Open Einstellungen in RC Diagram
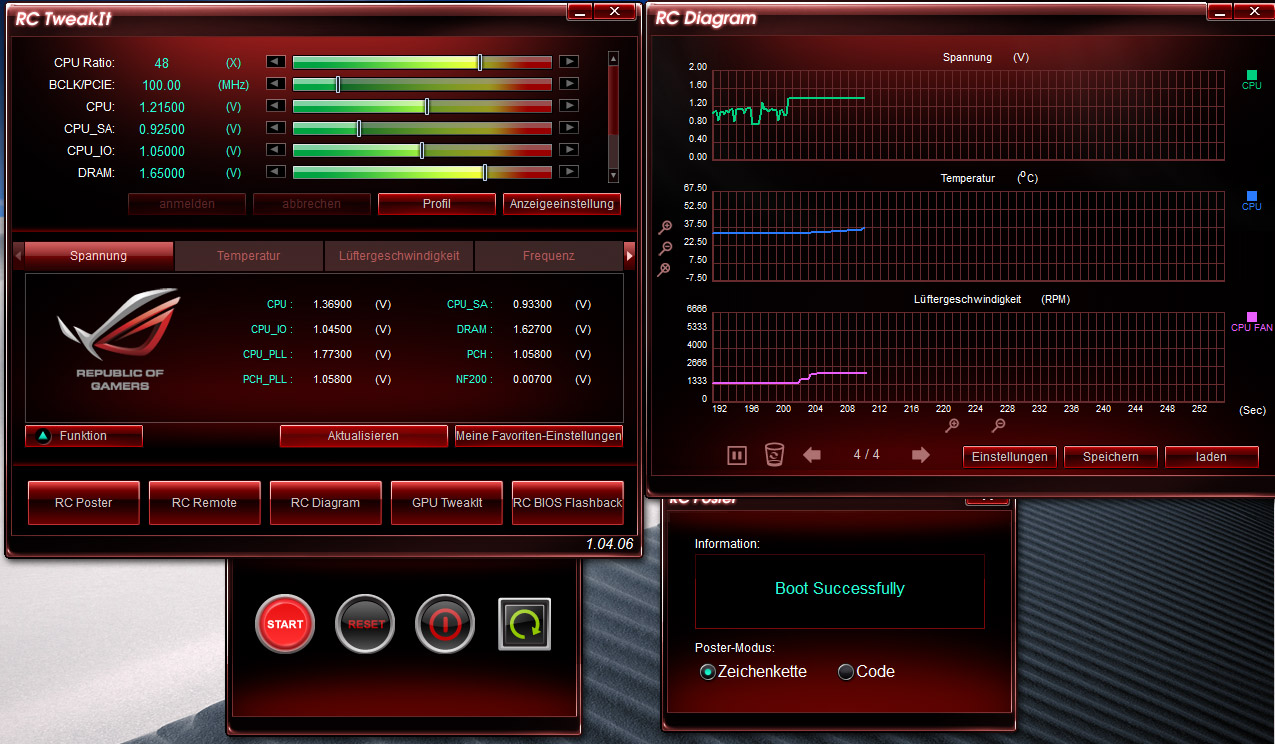 (x=1010, y=457)
